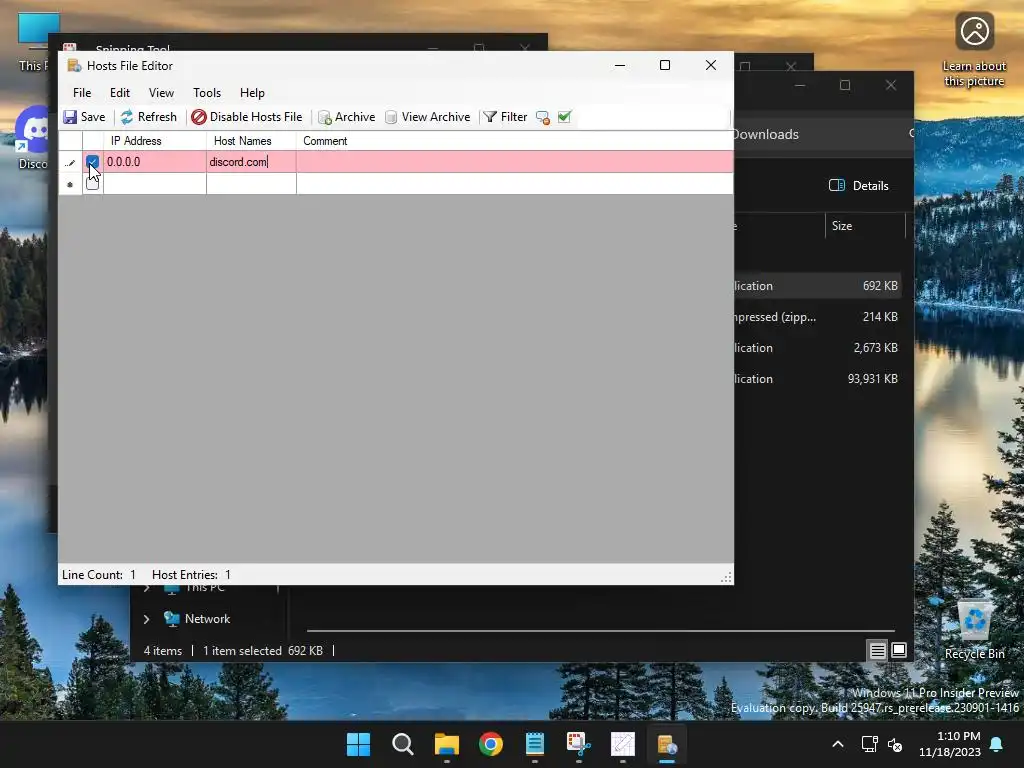1024x768 pixels.
Task: Click the 0.0.0.0 IP address cell
Action: click(x=155, y=162)
